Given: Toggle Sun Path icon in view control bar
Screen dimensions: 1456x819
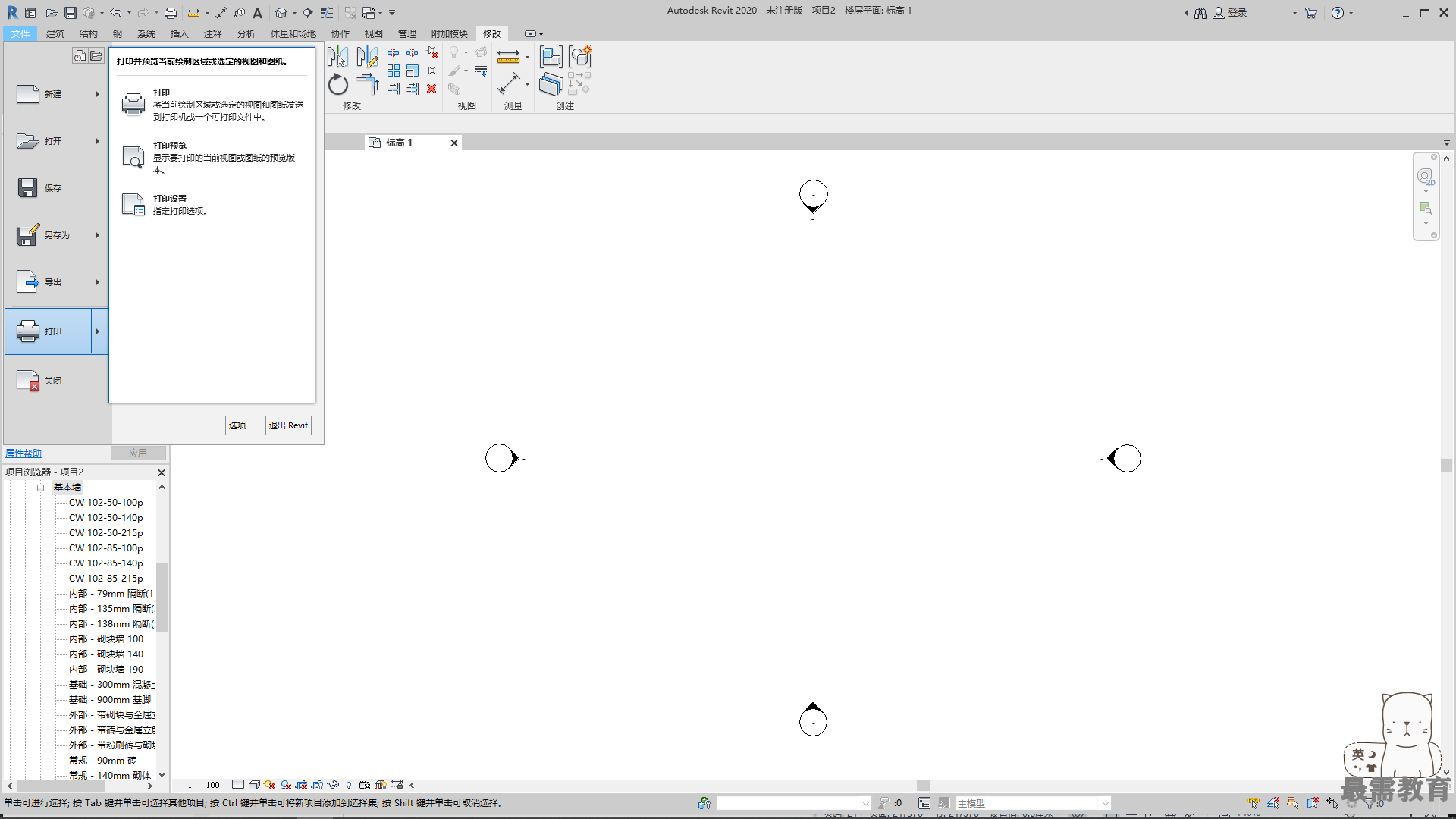Looking at the screenshot, I should pyautogui.click(x=269, y=785).
